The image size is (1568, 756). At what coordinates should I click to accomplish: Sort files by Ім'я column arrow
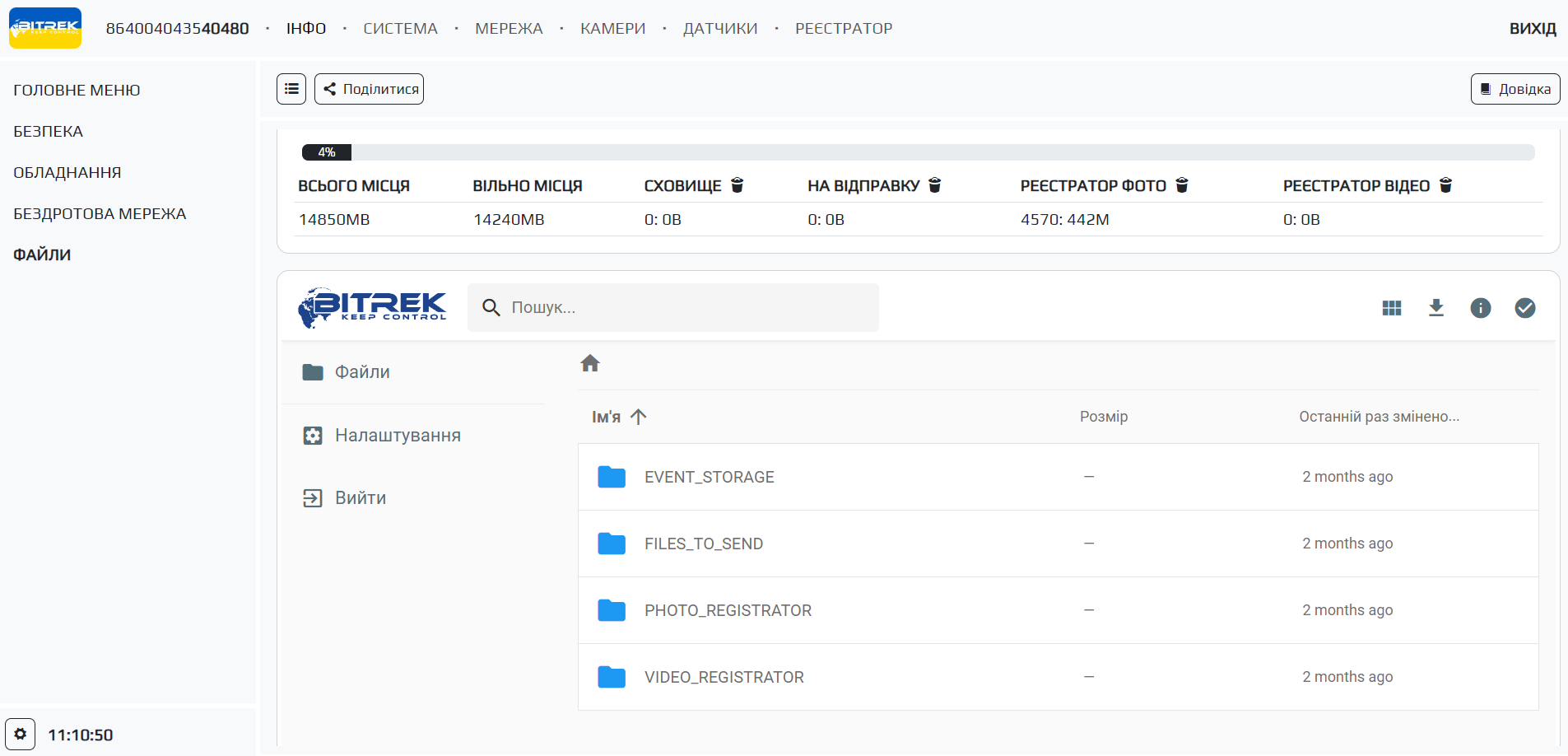click(x=639, y=417)
